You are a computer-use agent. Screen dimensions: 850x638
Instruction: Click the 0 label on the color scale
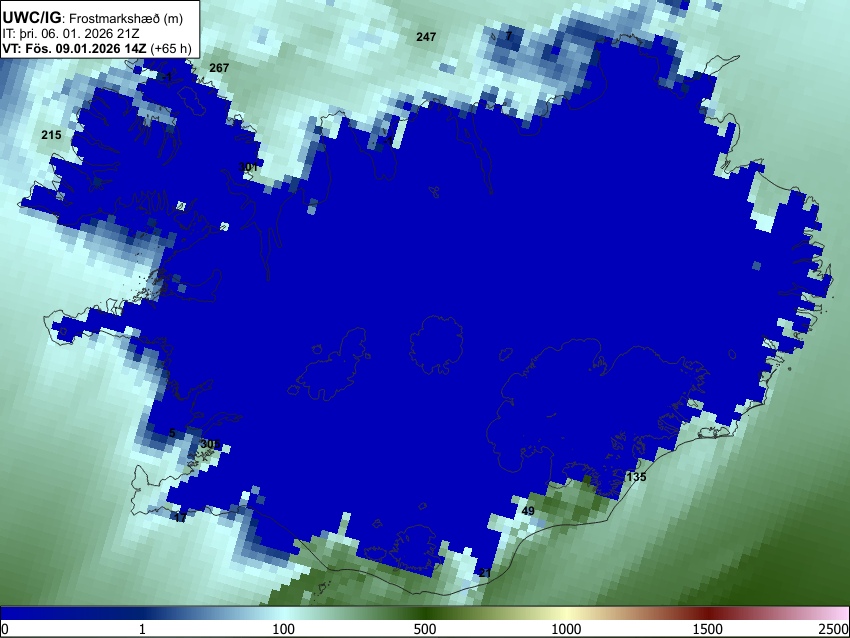point(5,629)
